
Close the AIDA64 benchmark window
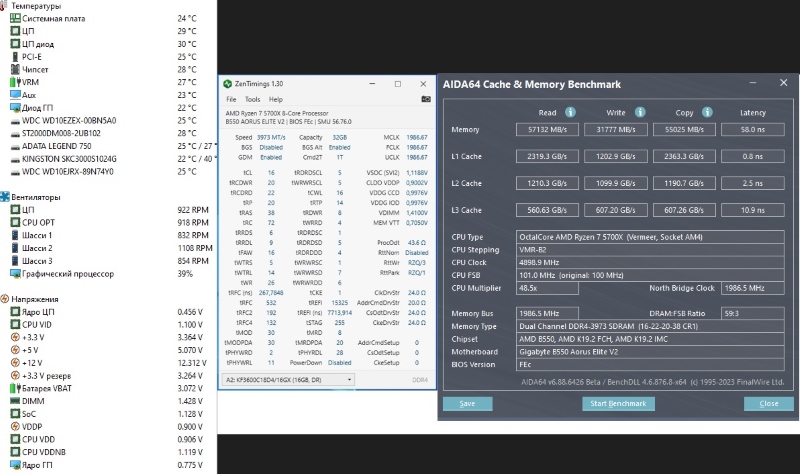[x=784, y=83]
